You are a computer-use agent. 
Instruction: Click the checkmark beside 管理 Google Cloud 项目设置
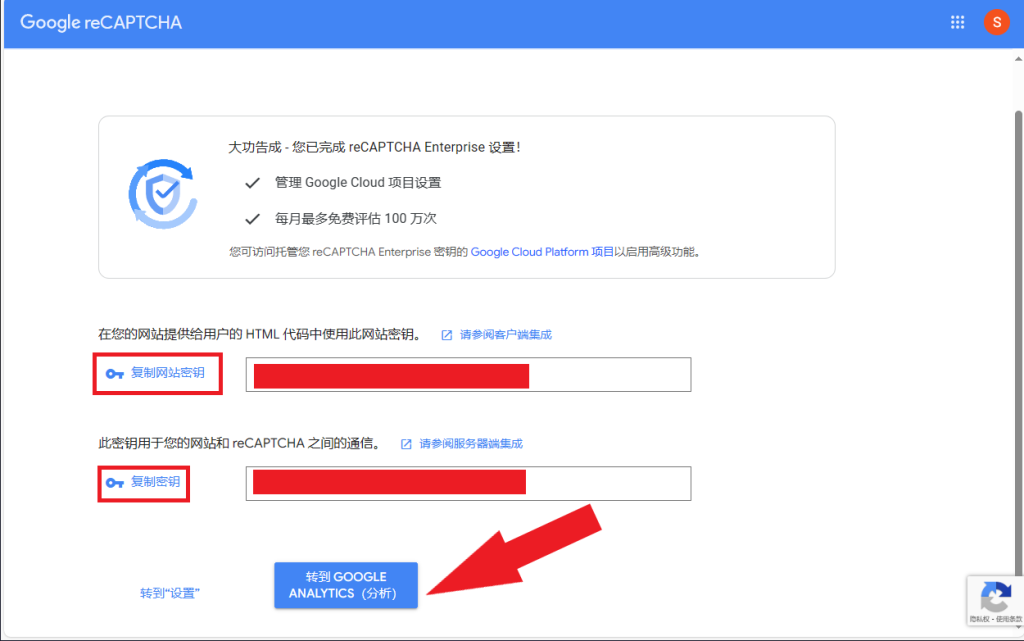253,183
